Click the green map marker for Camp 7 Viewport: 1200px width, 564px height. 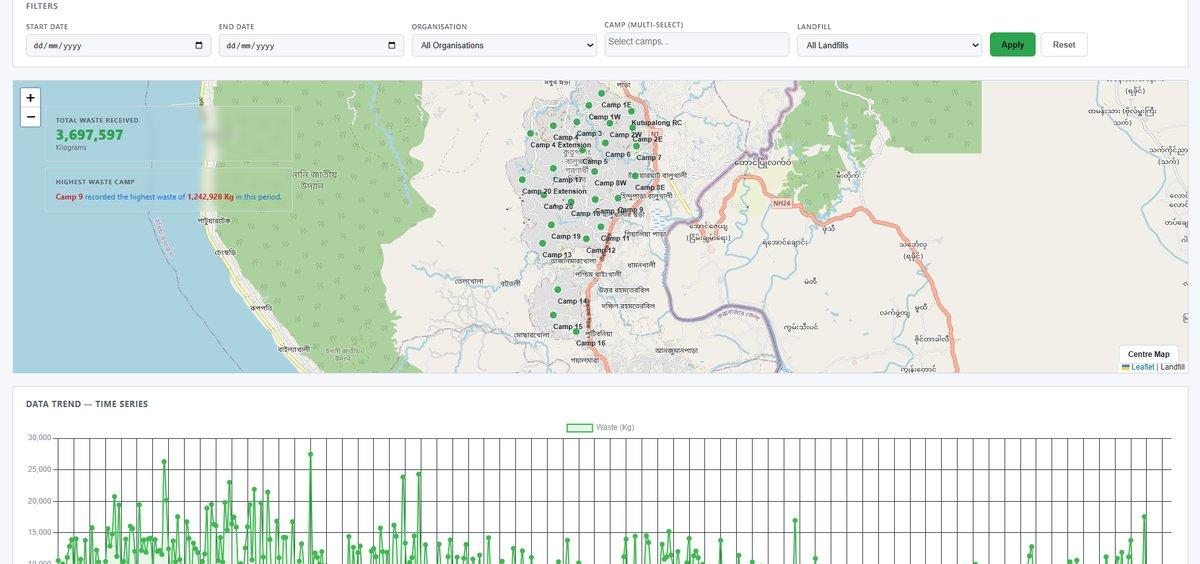click(x=636, y=146)
